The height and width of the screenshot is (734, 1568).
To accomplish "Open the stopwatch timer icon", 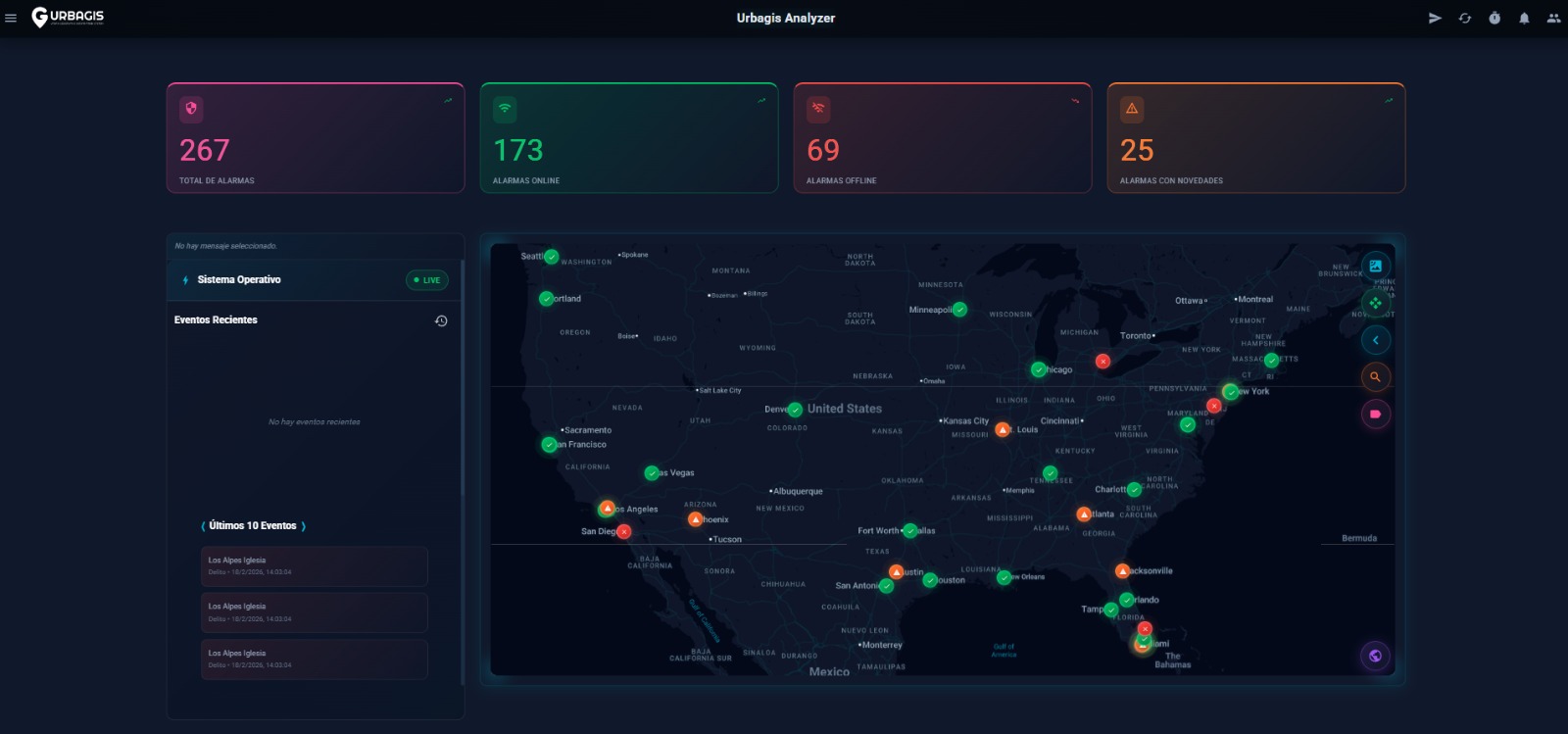I will pyautogui.click(x=1494, y=18).
